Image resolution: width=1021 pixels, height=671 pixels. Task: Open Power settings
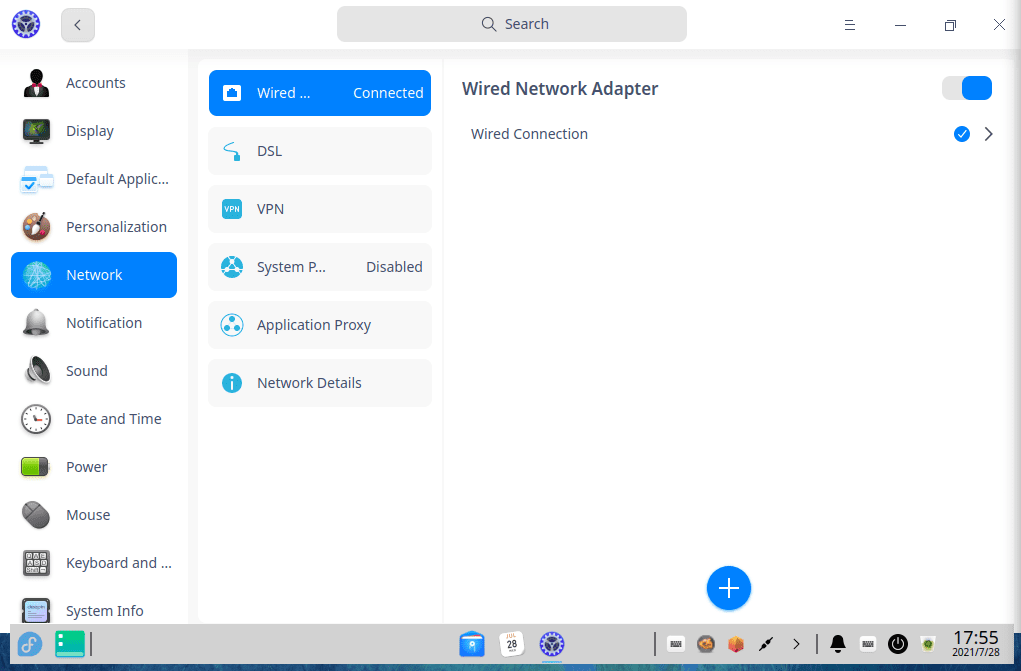point(94,467)
